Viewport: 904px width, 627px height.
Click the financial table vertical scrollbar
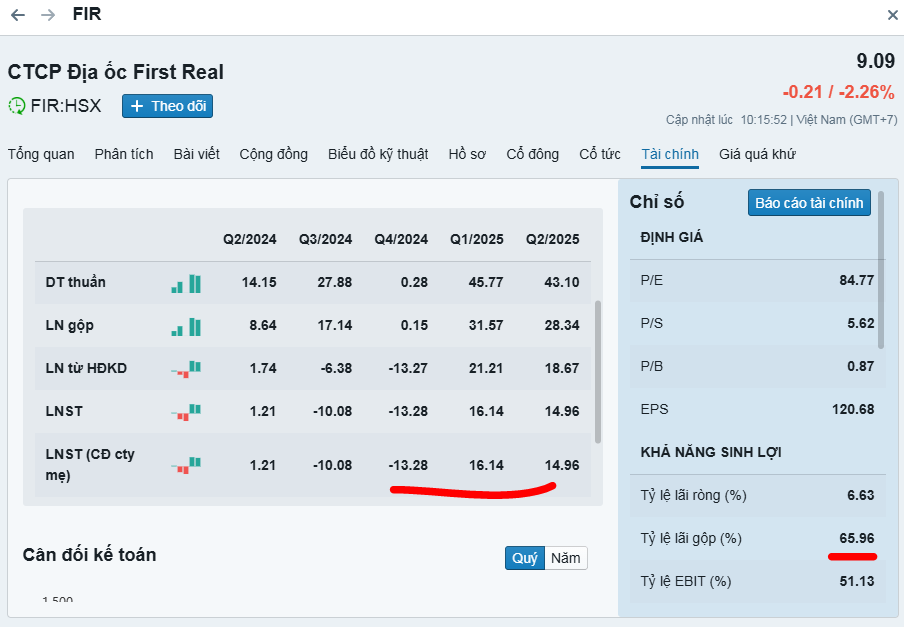(x=598, y=372)
